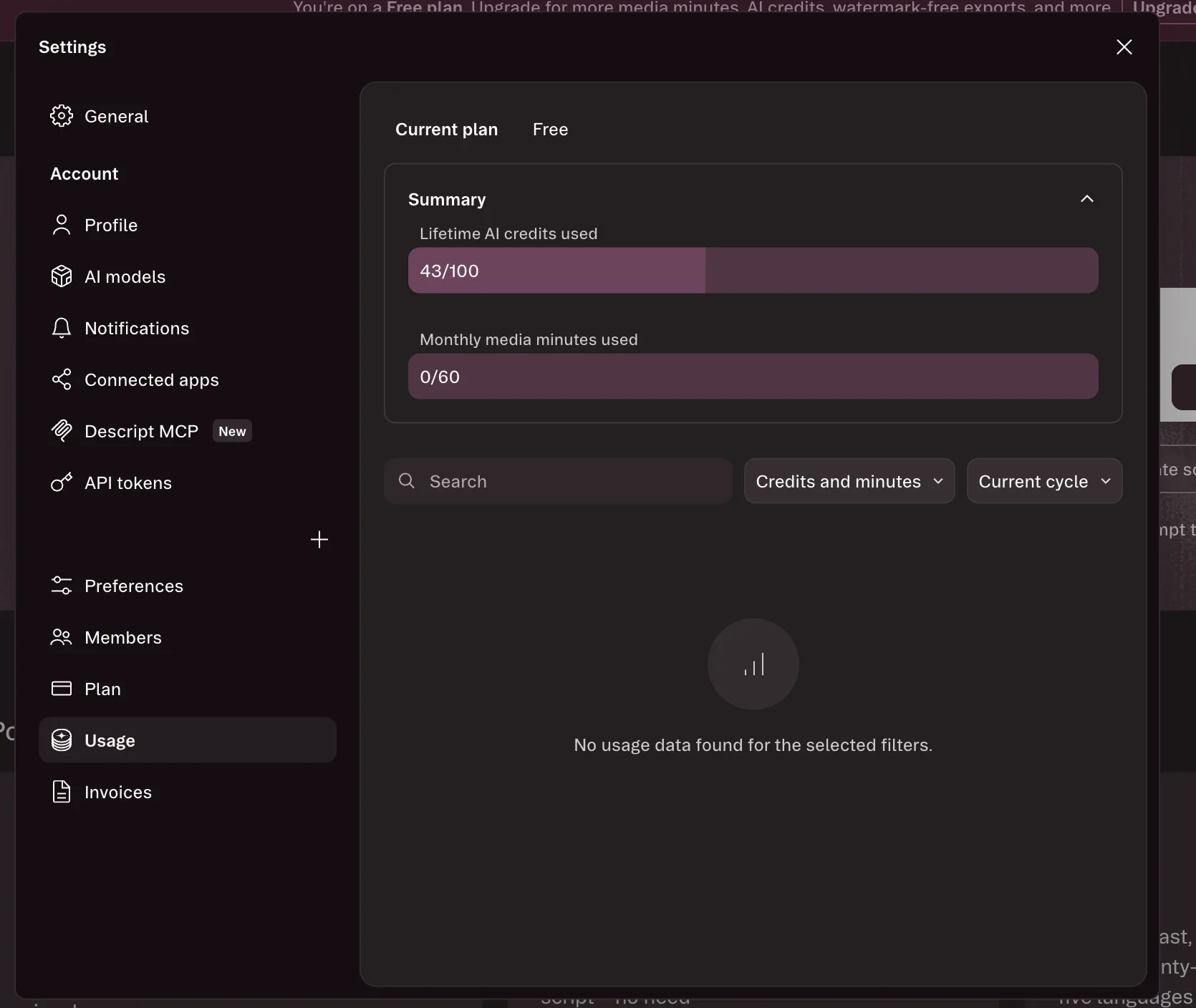Click the Settings dialog title
The image size is (1196, 1008).
(x=72, y=47)
